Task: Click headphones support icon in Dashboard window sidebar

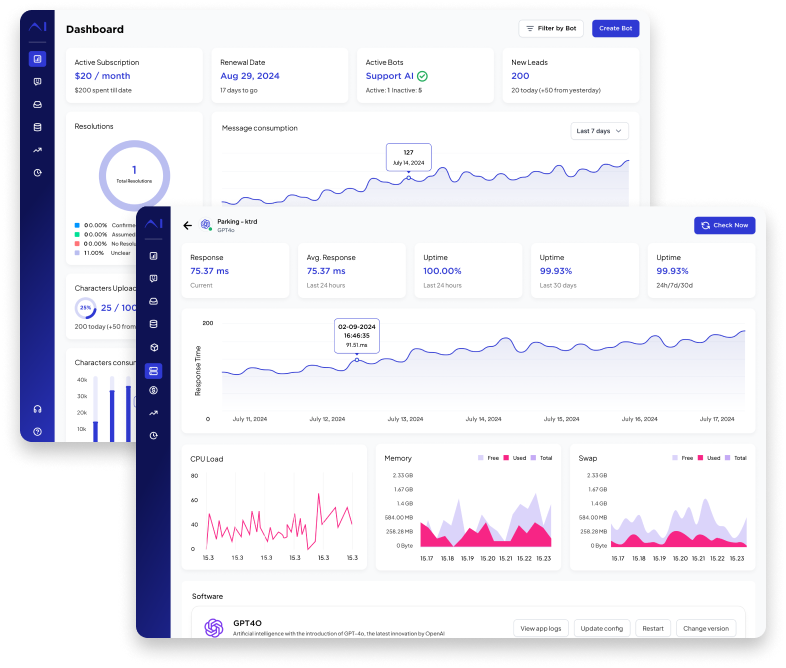Action: coord(38,409)
